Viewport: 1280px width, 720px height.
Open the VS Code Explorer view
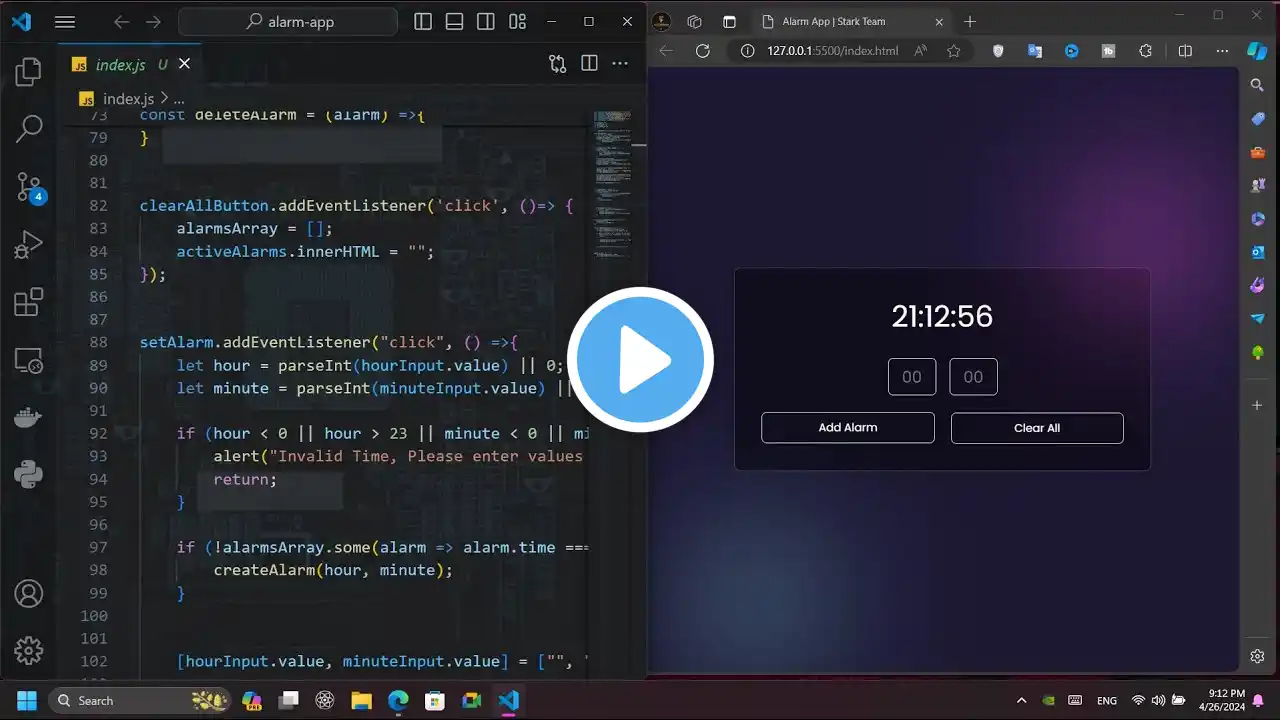(x=29, y=72)
